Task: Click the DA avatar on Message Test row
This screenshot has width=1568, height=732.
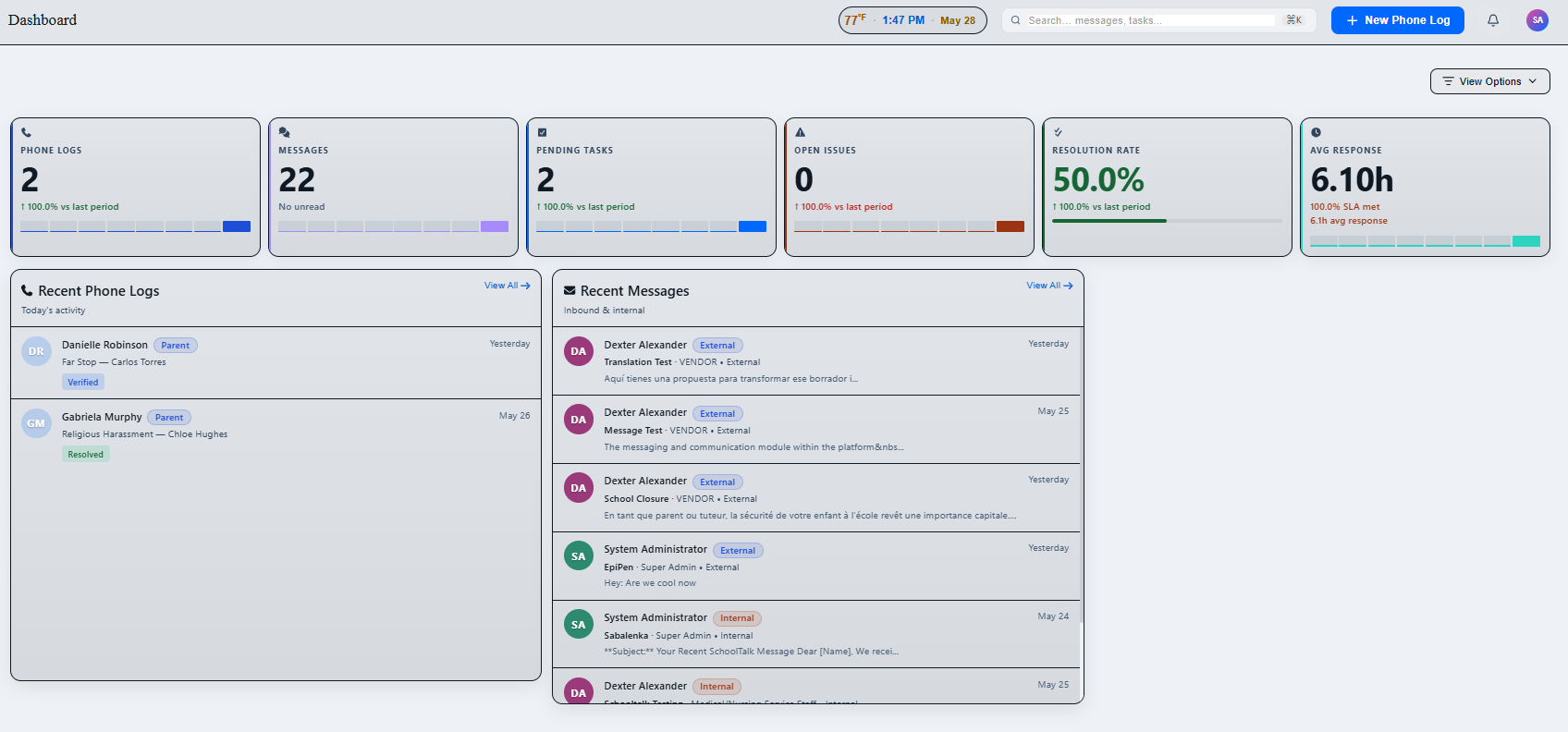Action: coord(579,420)
